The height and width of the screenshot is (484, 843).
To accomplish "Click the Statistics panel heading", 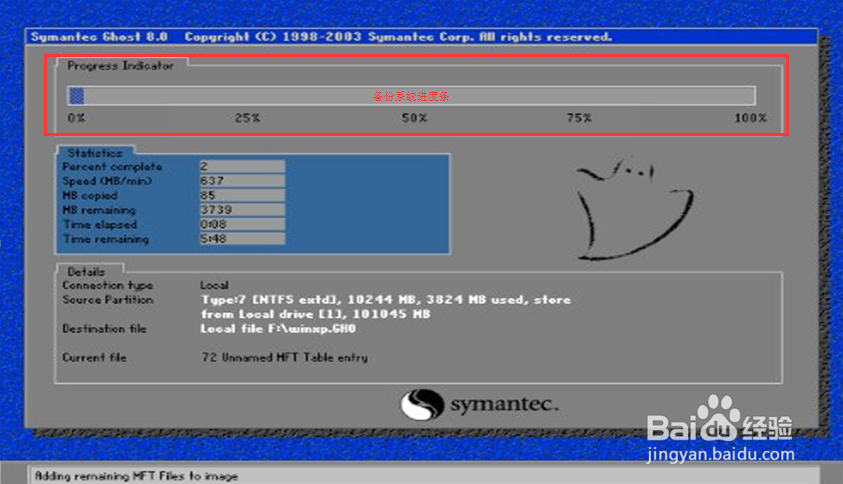I will point(95,153).
